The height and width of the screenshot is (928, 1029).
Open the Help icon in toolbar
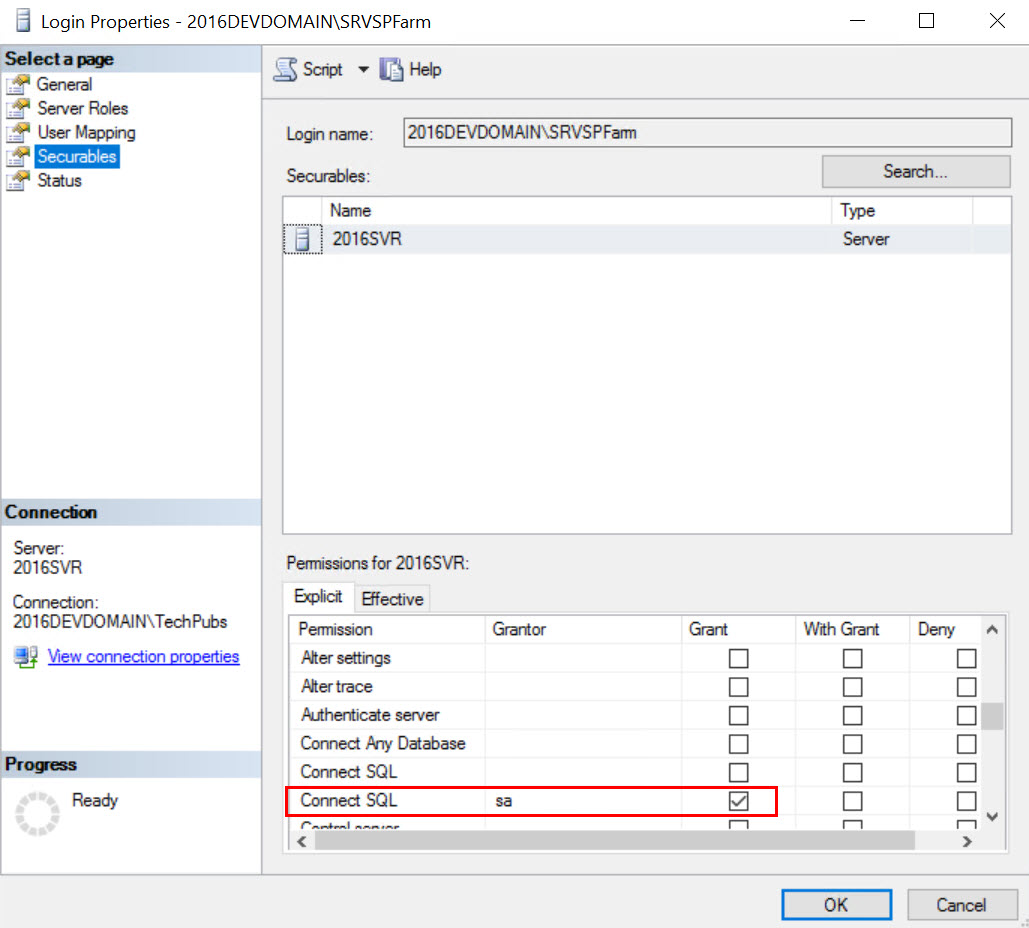(x=392, y=70)
